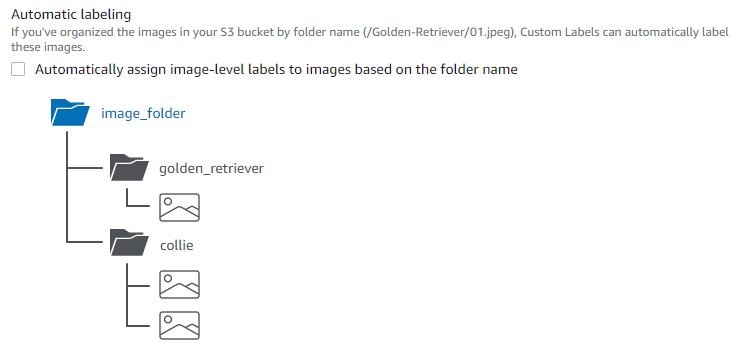Click the 'these images.' text ending the description
The image size is (745, 362).
click(48, 48)
